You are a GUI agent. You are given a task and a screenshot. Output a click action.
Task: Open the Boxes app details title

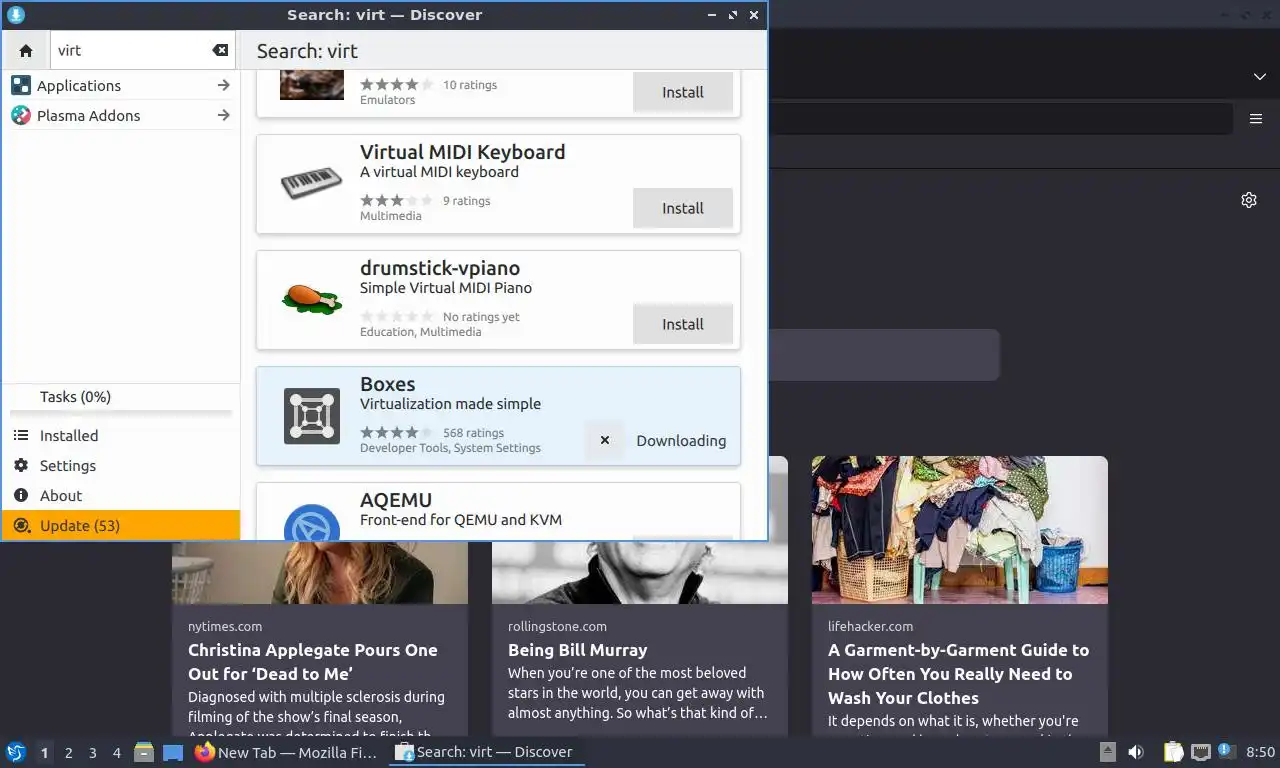(387, 384)
